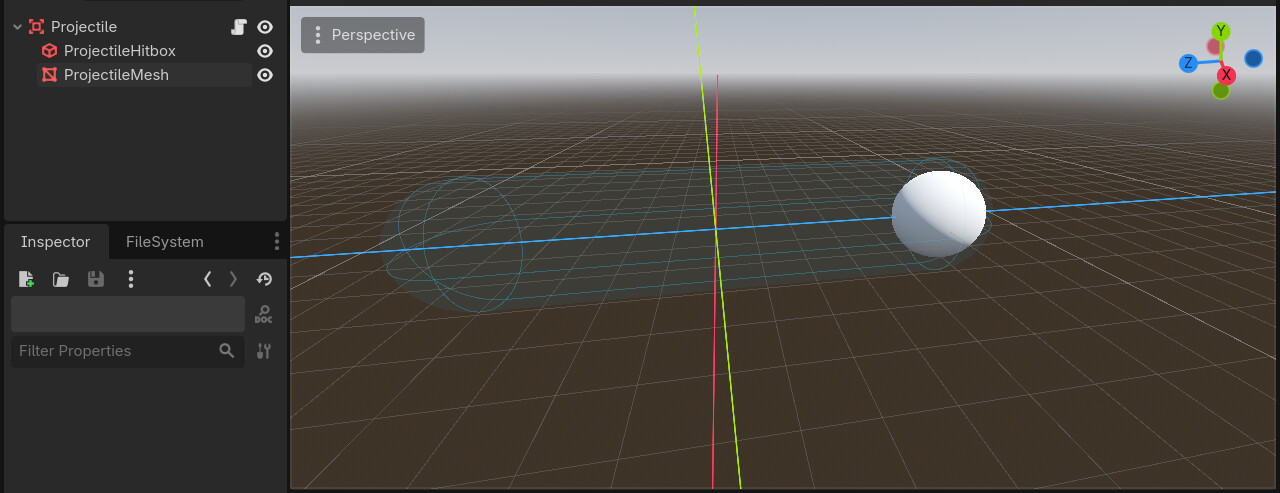The width and height of the screenshot is (1280, 493).
Task: Open the Inspector property tools menu
Action: 264,351
